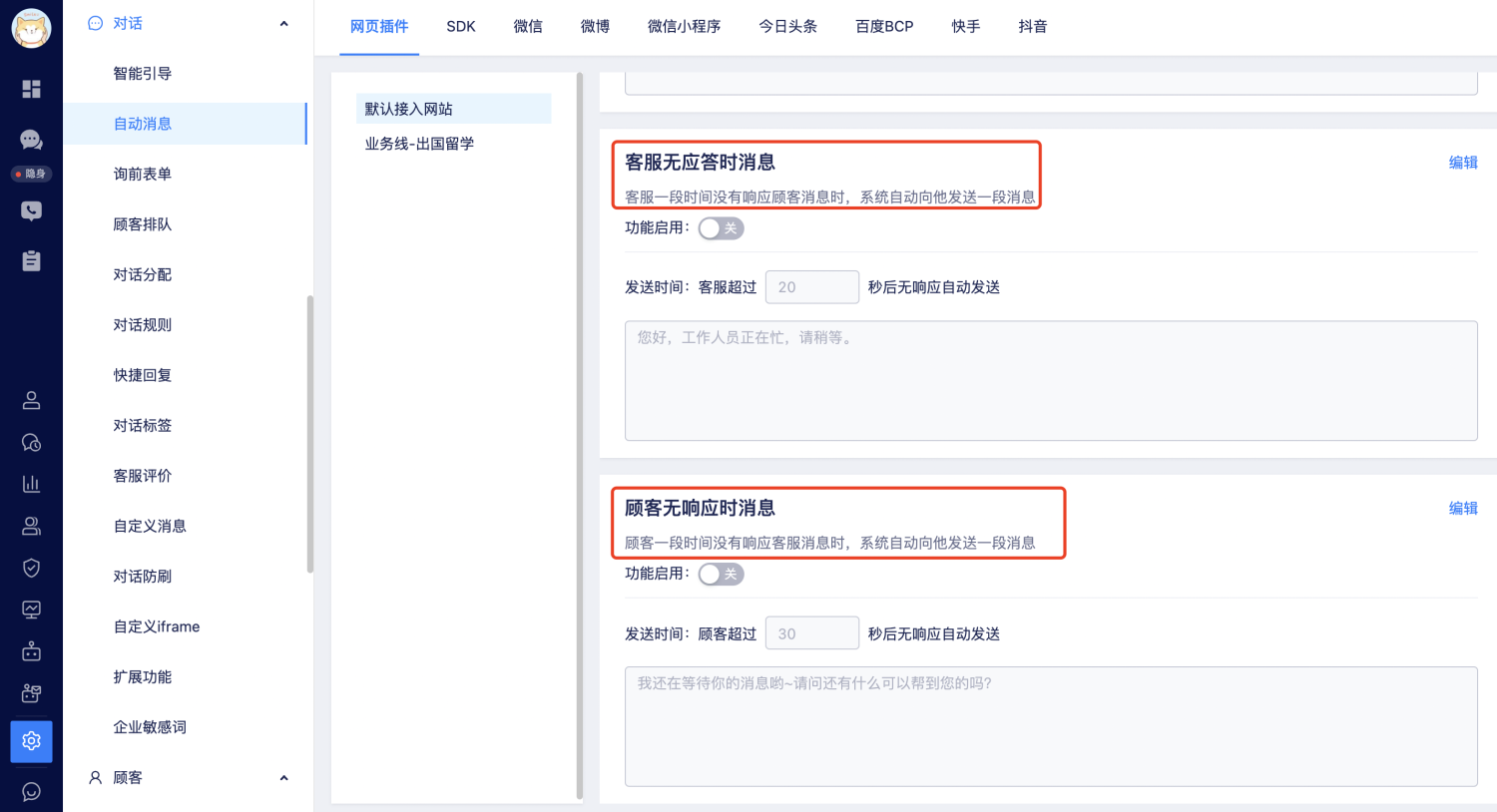
Task: Collapse the 顾客 menu section
Action: tap(283, 778)
